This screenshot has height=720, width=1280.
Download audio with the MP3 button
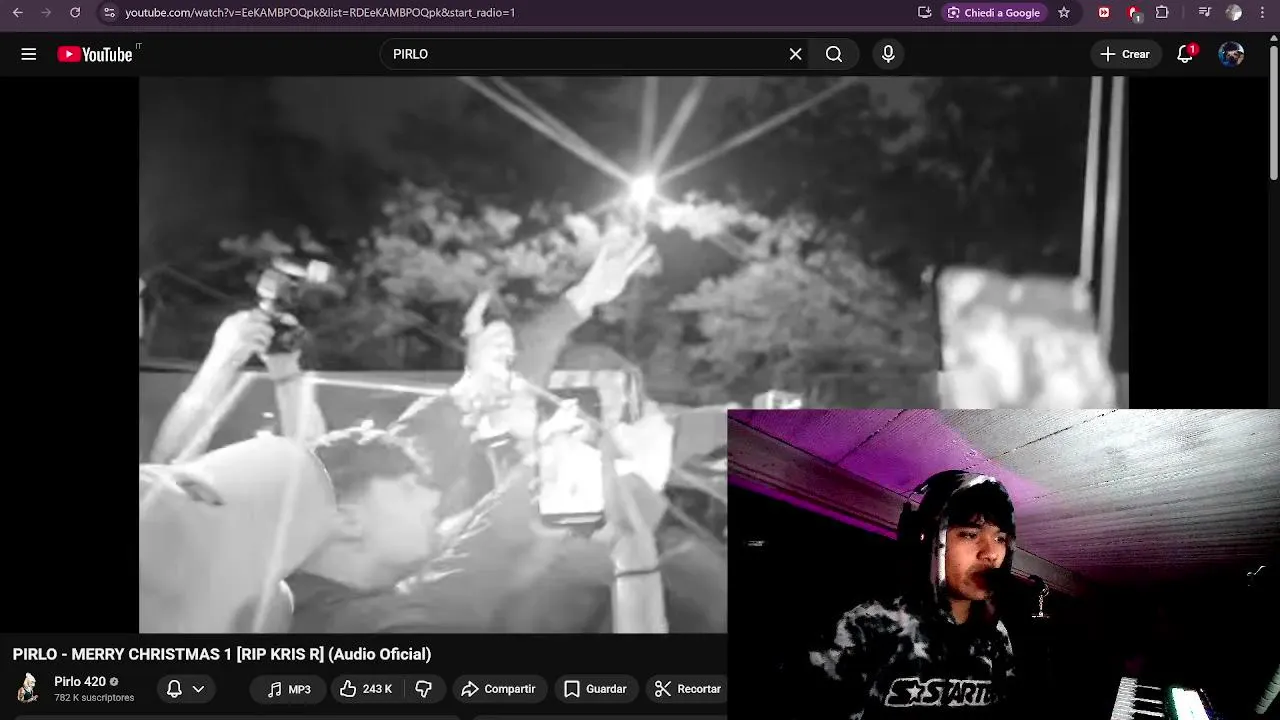click(289, 689)
